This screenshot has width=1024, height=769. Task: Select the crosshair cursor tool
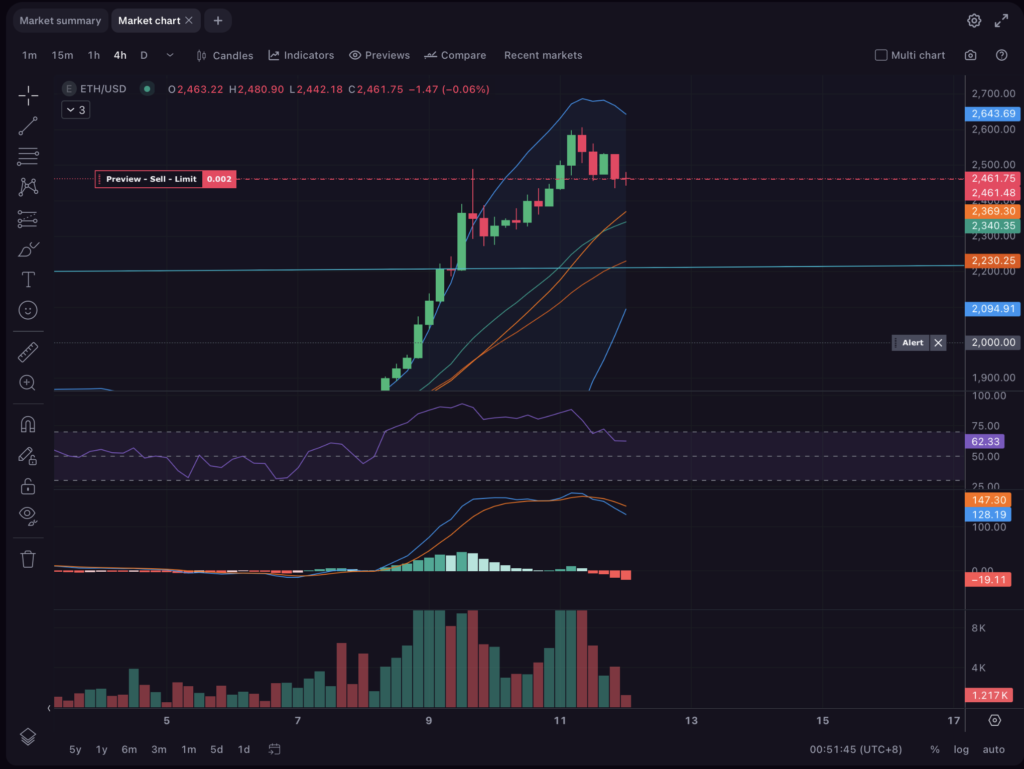(x=27, y=95)
